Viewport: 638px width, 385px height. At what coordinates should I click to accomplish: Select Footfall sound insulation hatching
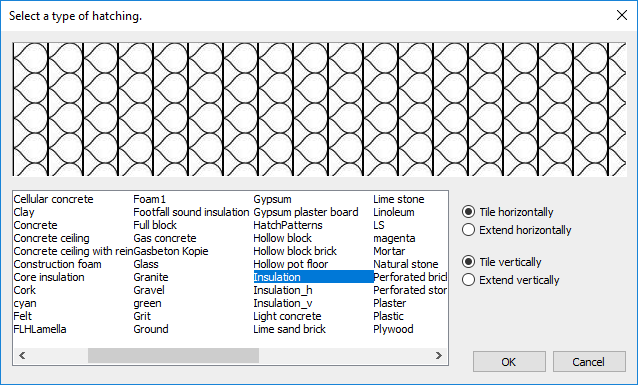[x=191, y=212]
